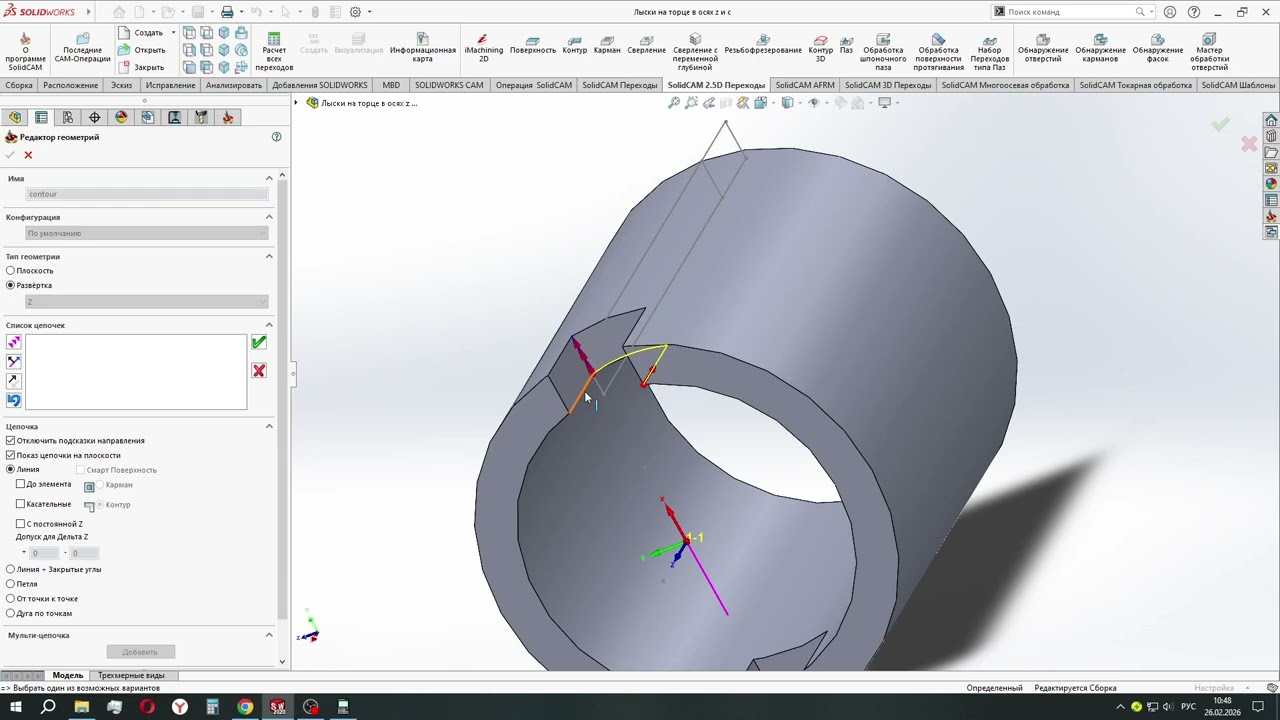This screenshot has width=1280, height=720.
Task: Launch Обнаружение карманов pocket recognition
Action: click(x=1100, y=49)
